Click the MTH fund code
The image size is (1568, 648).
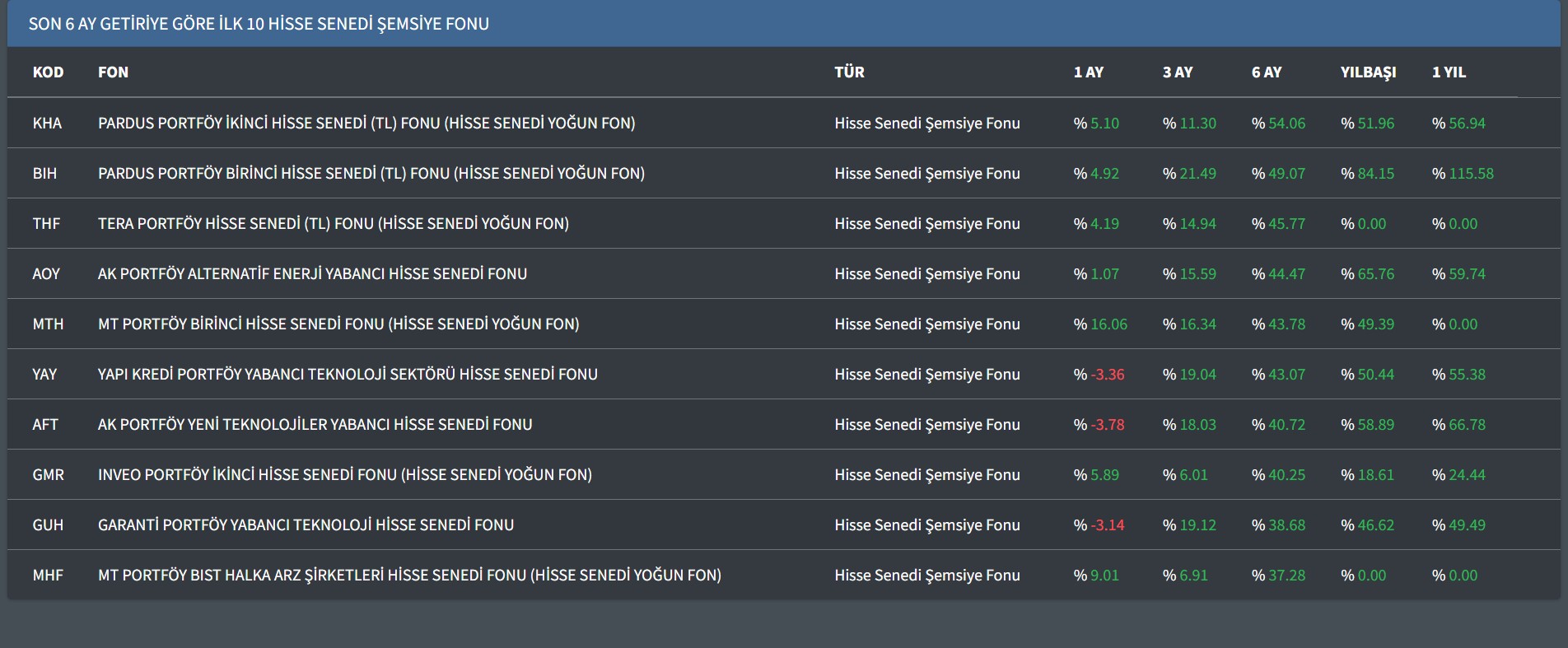point(48,324)
